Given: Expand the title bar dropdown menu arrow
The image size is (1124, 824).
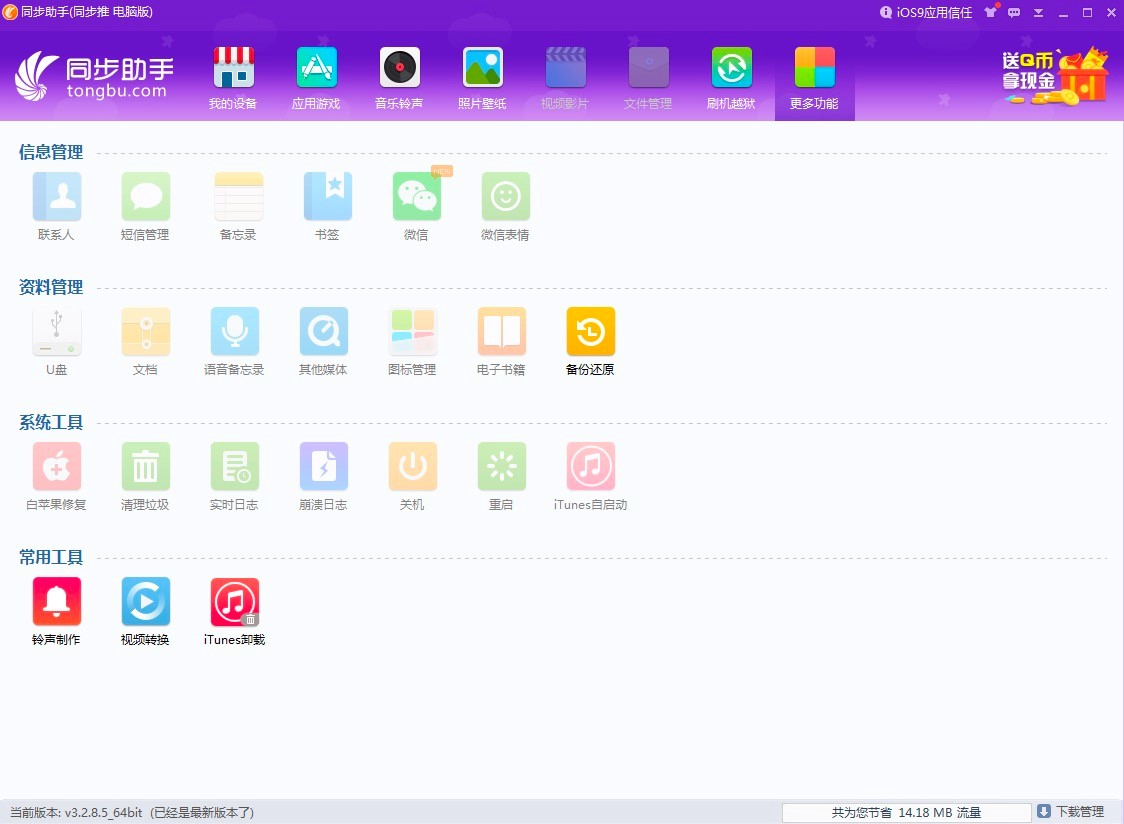Looking at the screenshot, I should (x=1038, y=13).
